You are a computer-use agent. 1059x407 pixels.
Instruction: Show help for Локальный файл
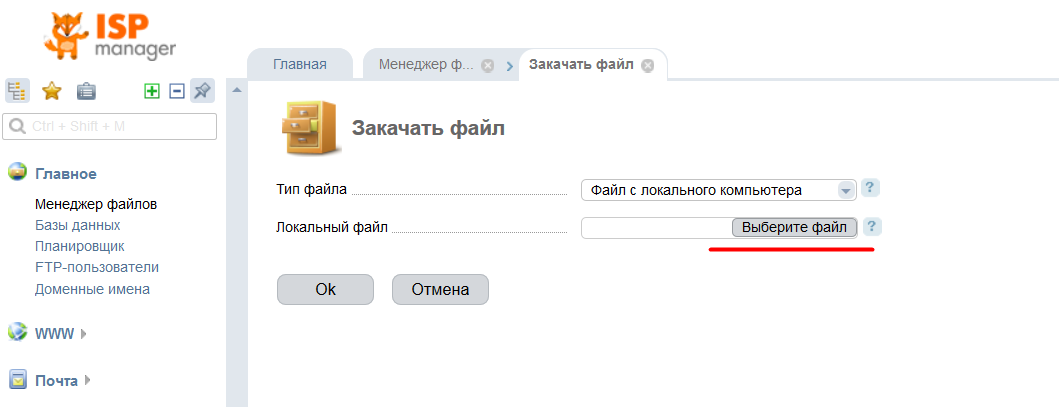873,227
